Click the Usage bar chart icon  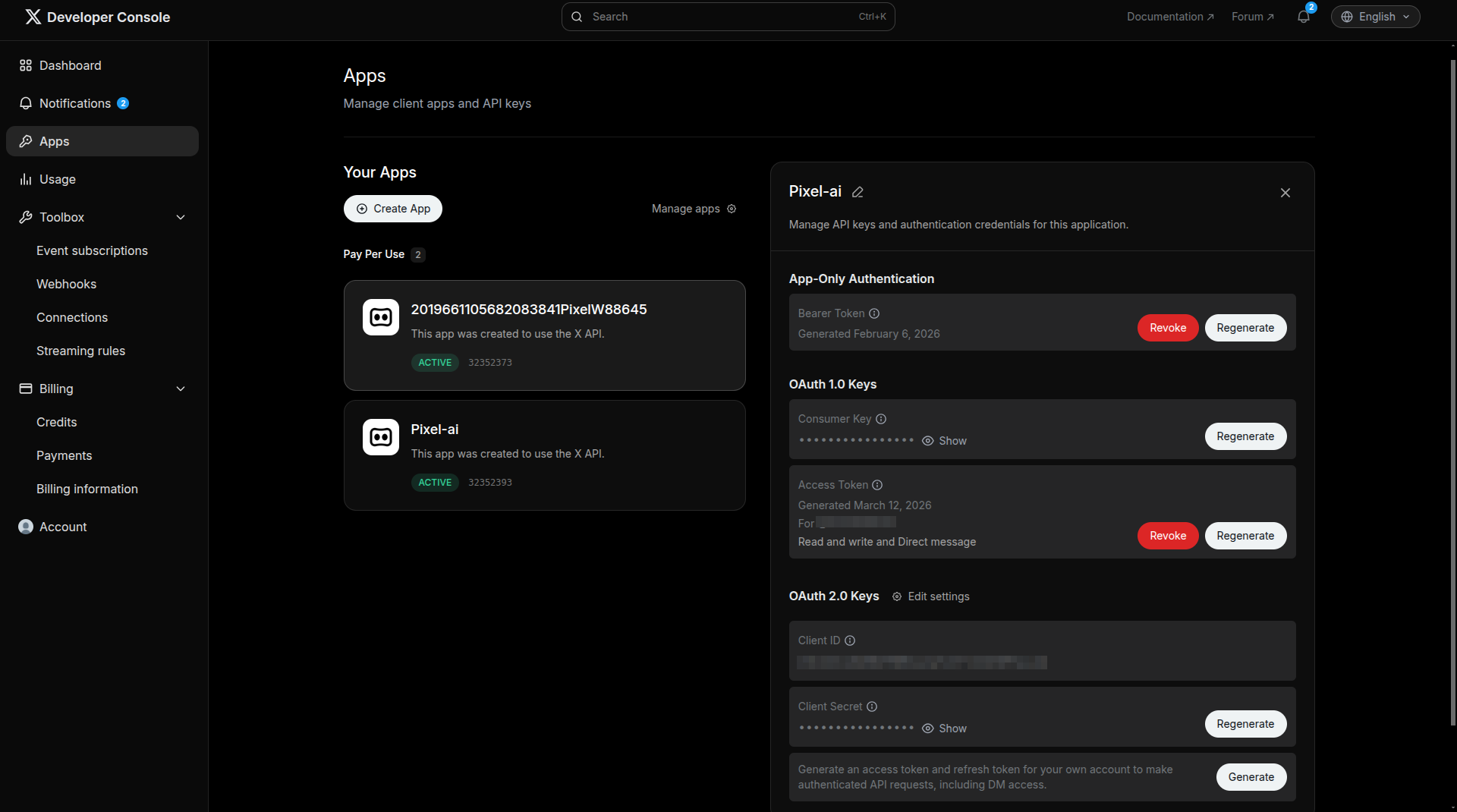tap(26, 179)
